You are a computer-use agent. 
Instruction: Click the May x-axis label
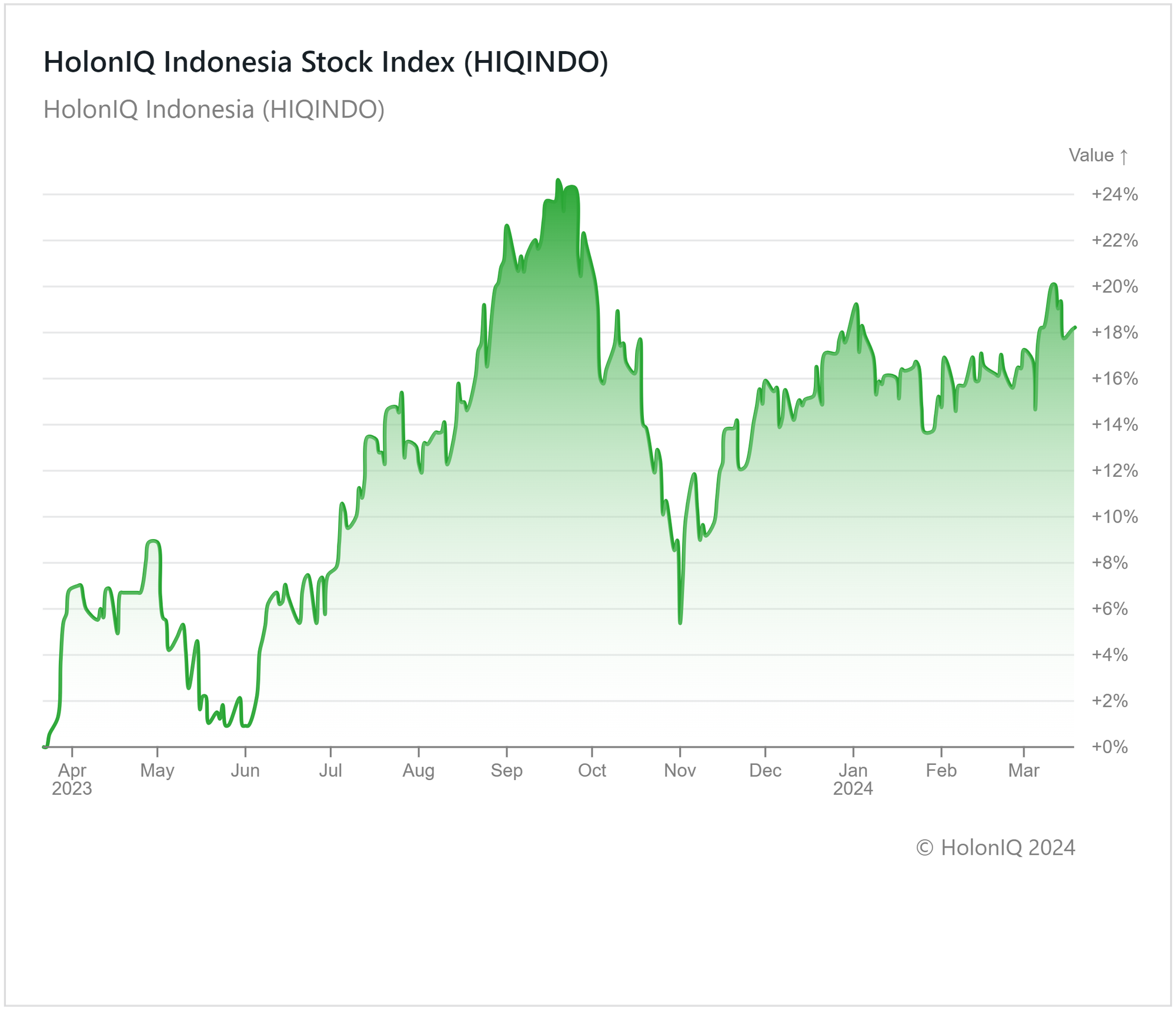point(157,771)
